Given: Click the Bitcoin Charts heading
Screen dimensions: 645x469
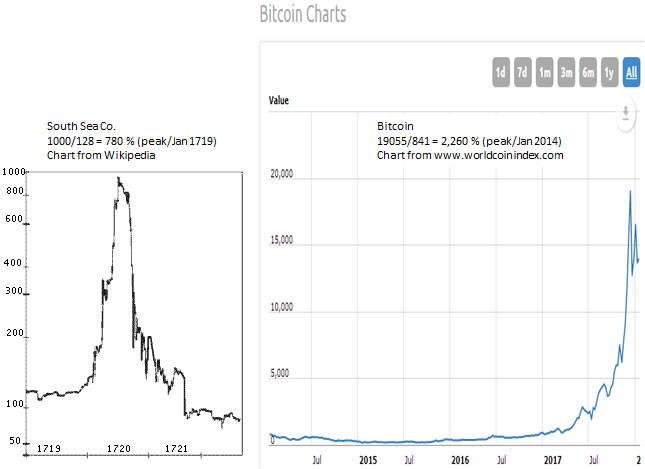Looking at the screenshot, I should [x=302, y=16].
